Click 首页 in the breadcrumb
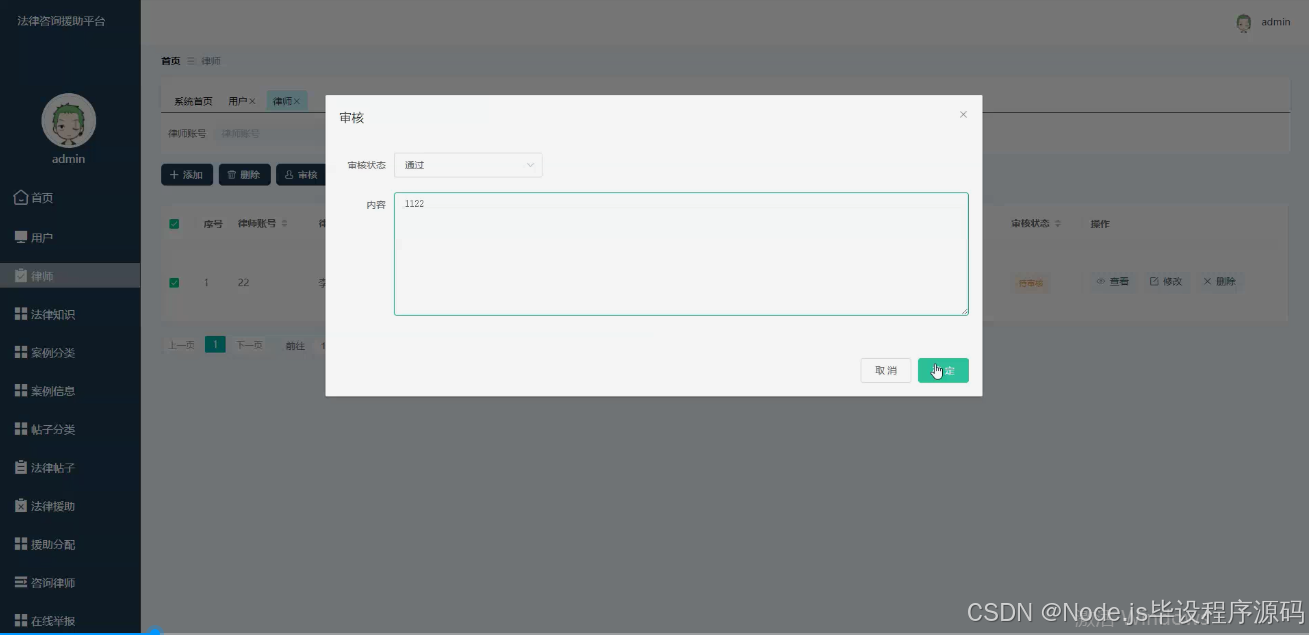Image resolution: width=1309 pixels, height=635 pixels. coord(171,61)
